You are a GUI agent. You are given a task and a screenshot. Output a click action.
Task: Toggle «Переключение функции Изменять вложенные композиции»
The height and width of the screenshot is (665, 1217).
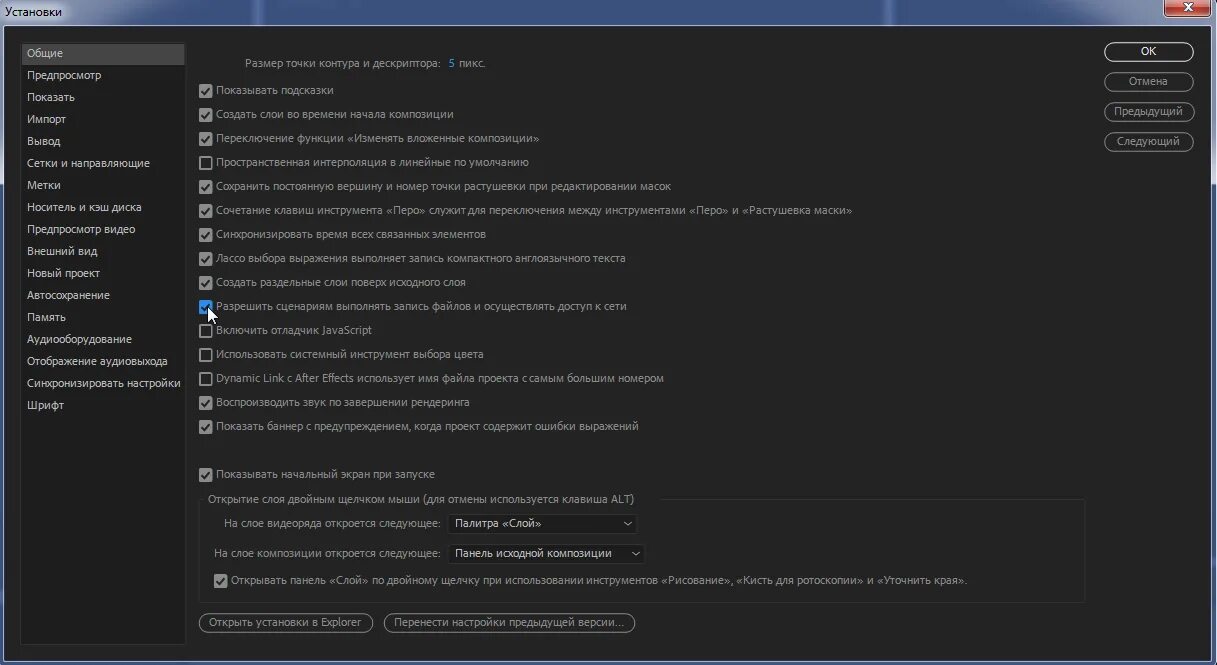206,138
